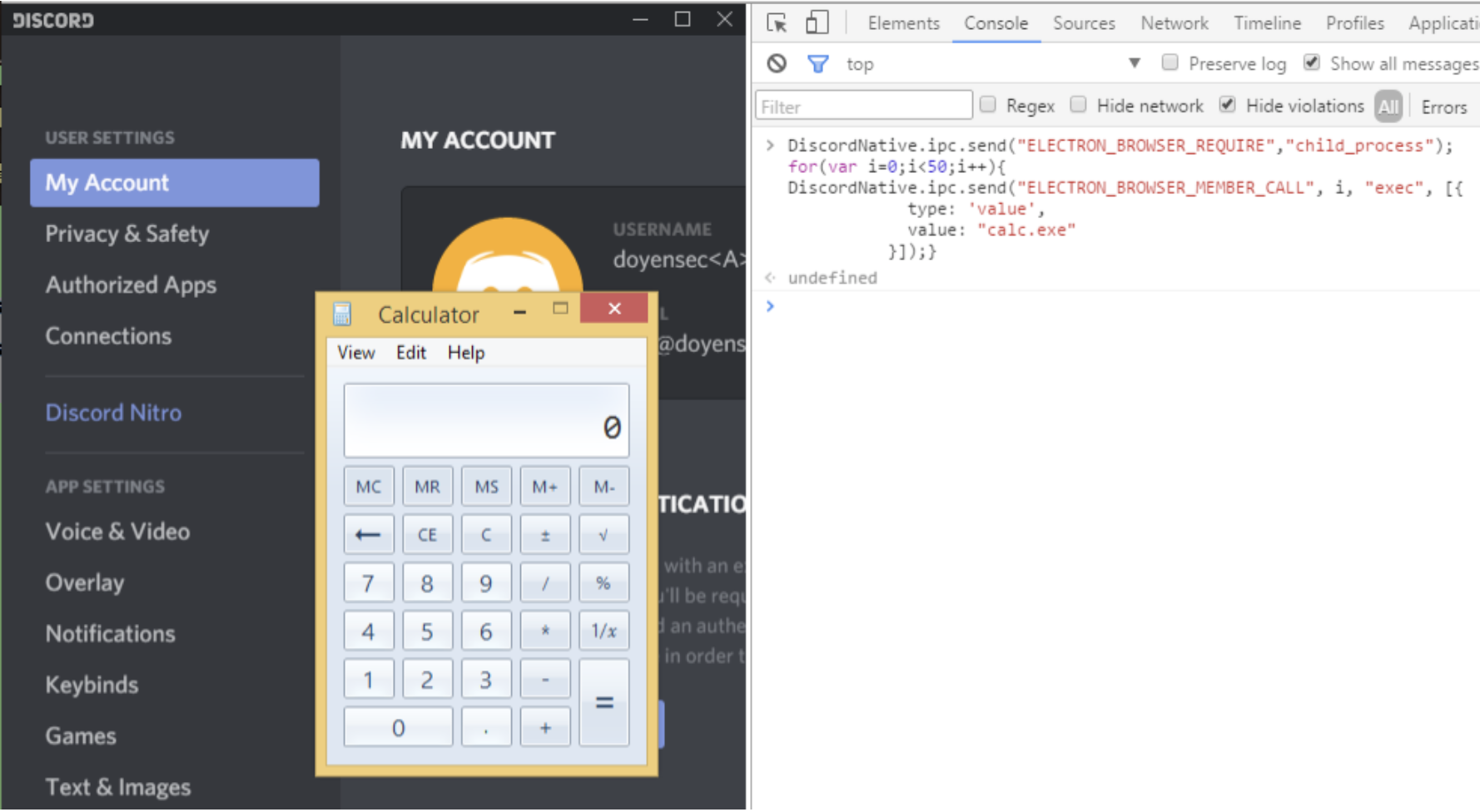Open Discord Nitro page
Viewport: 1480px width, 812px height.
(x=113, y=413)
